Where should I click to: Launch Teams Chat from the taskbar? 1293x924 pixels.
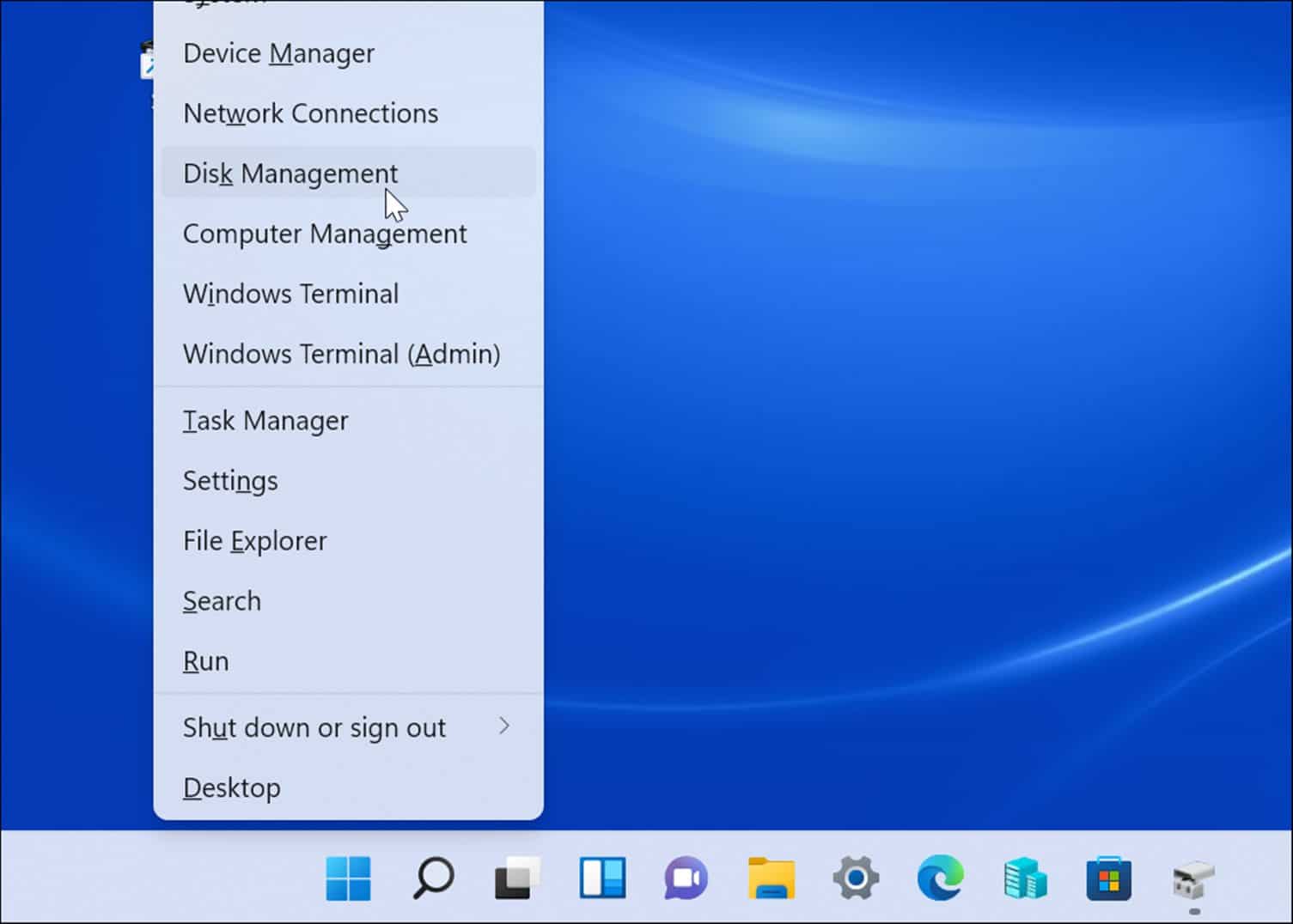(x=685, y=878)
